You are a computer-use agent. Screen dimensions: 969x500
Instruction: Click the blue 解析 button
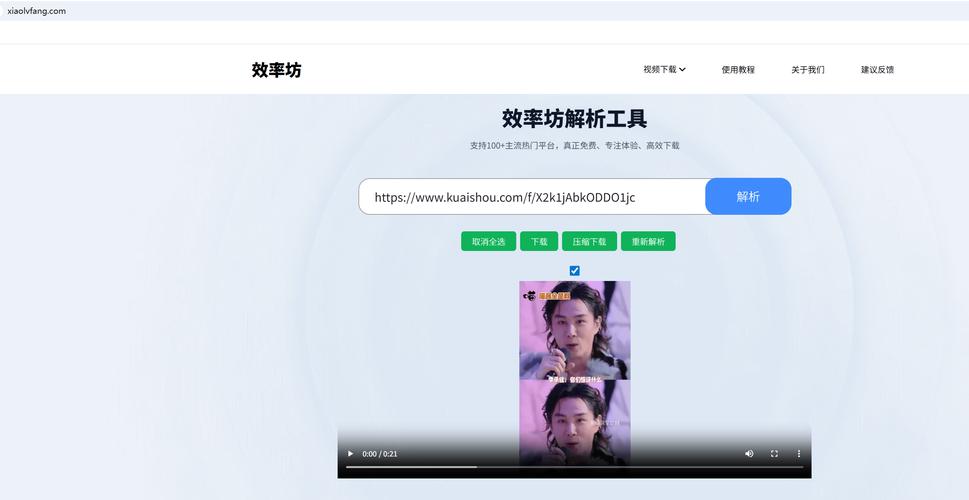747,196
